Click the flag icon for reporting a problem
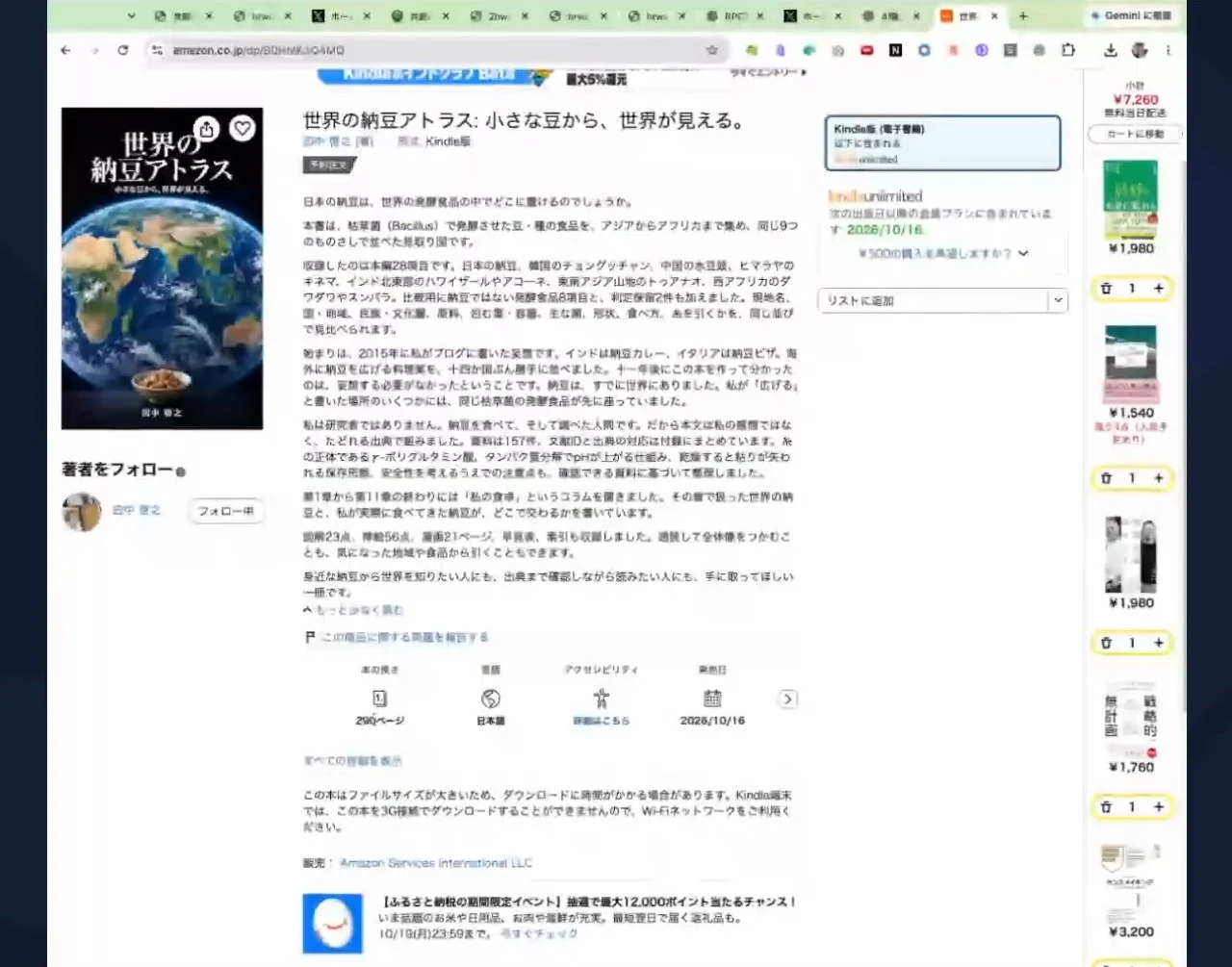Image resolution: width=1232 pixels, height=967 pixels. coord(310,637)
